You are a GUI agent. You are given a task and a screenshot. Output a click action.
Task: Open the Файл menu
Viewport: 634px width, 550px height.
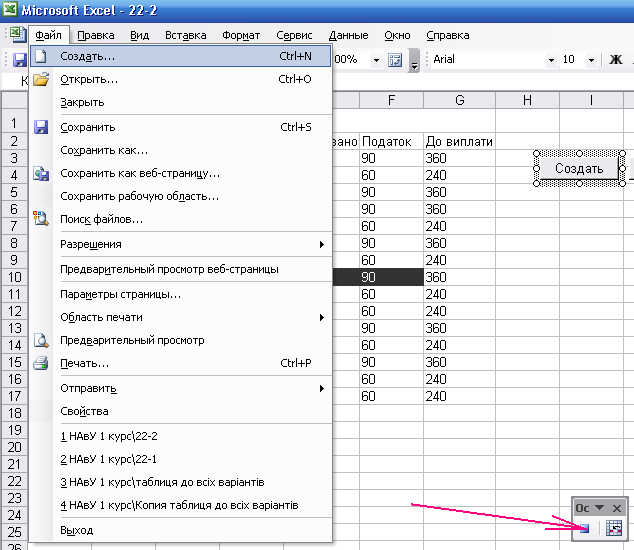coord(49,35)
